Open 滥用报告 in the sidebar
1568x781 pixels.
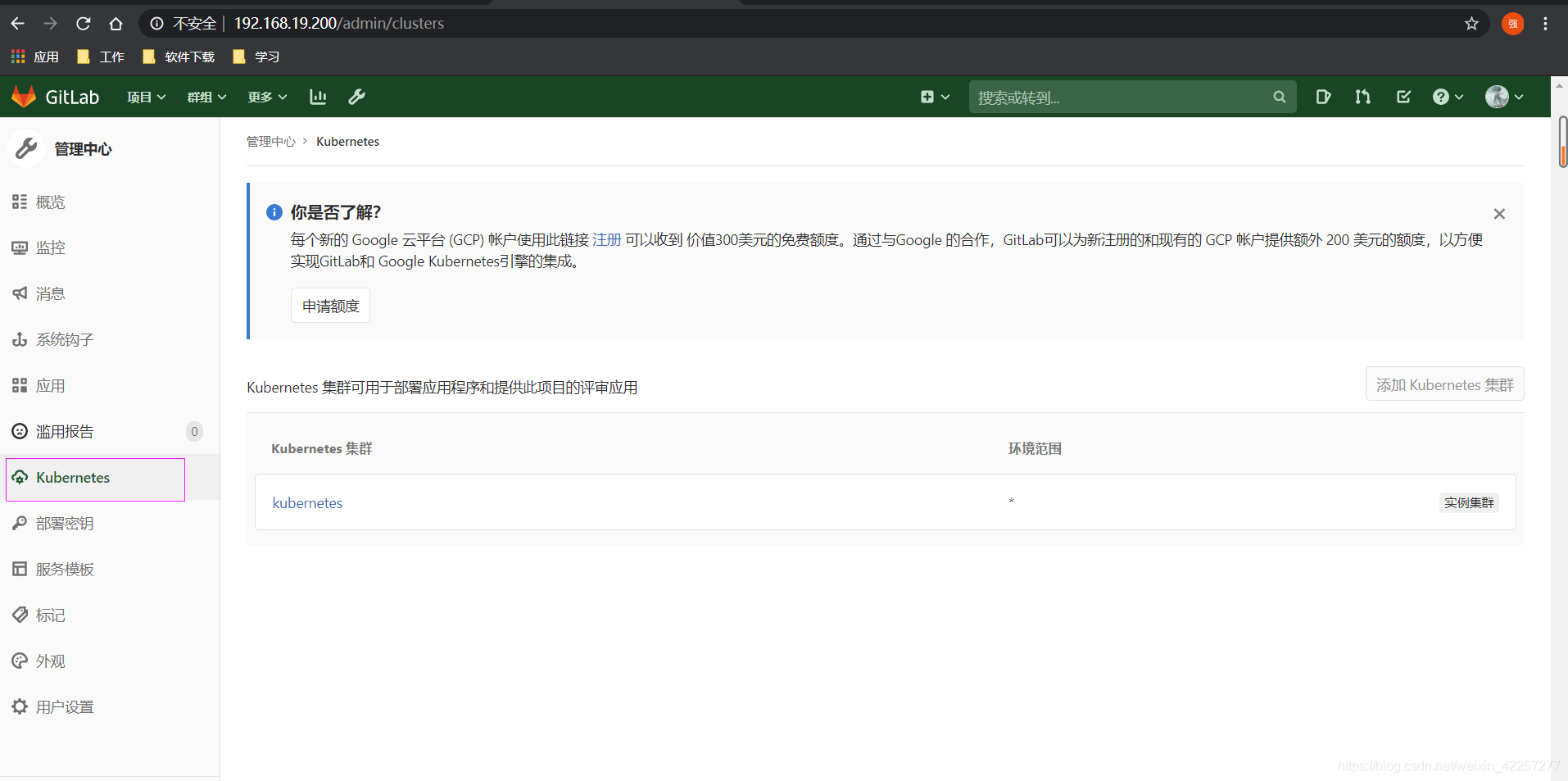pos(65,431)
